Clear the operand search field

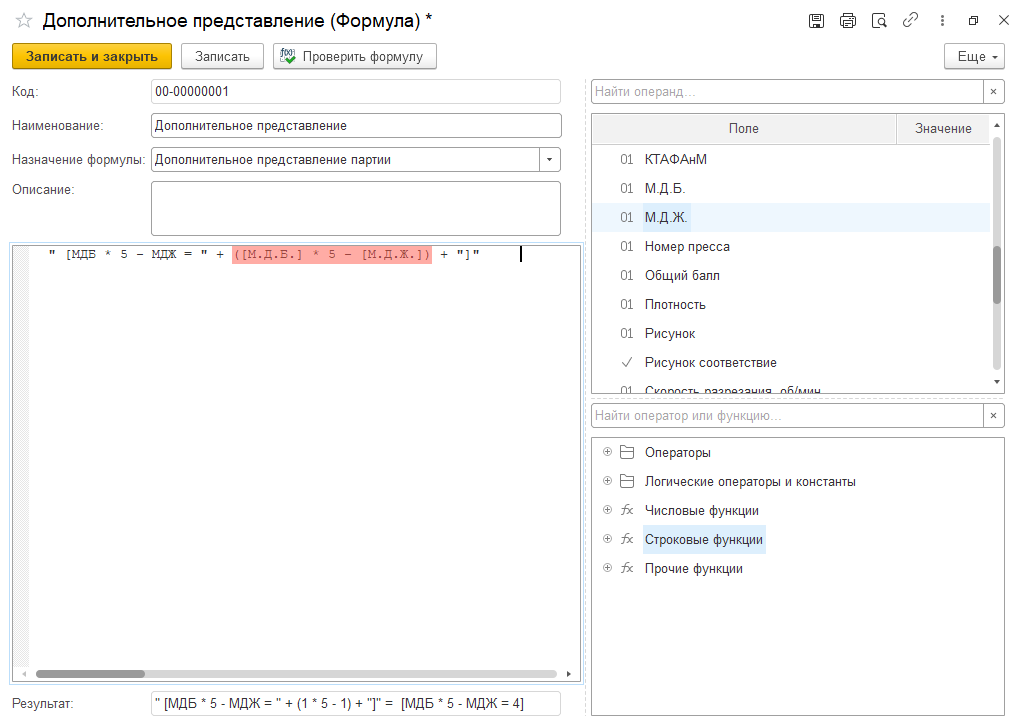point(993,92)
